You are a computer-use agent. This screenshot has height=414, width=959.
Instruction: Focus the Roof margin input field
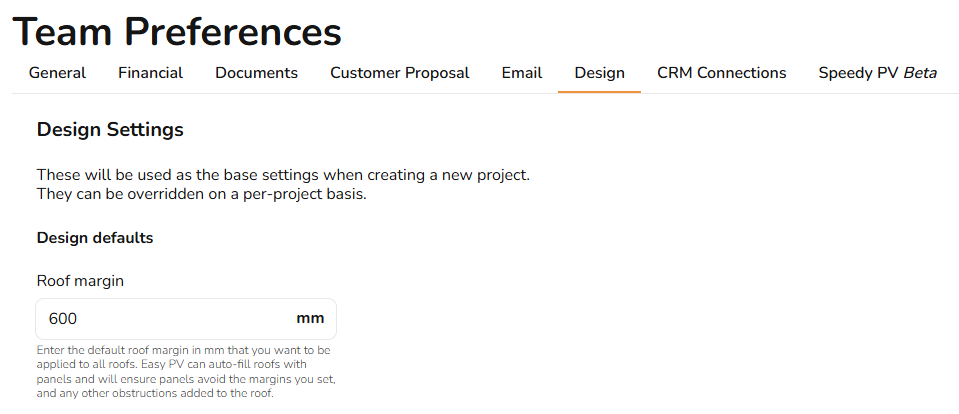tap(186, 319)
